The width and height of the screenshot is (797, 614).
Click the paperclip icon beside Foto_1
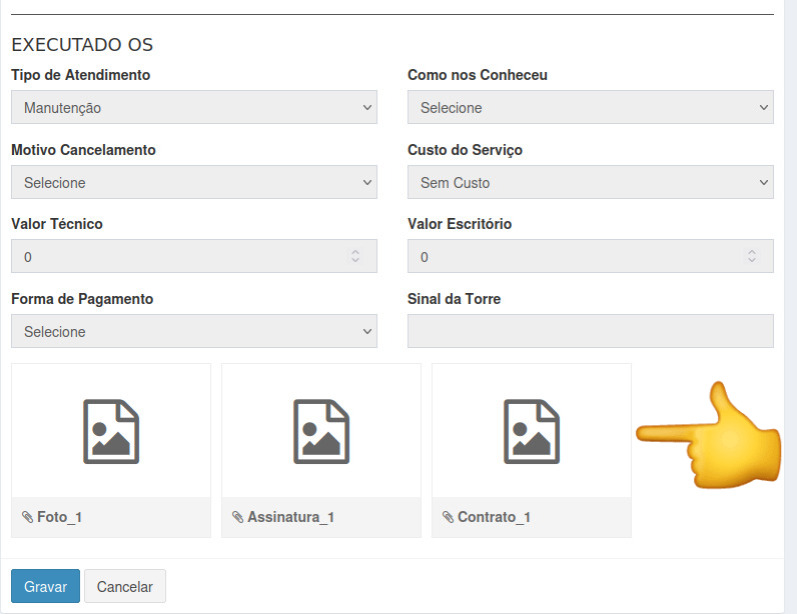(27, 517)
